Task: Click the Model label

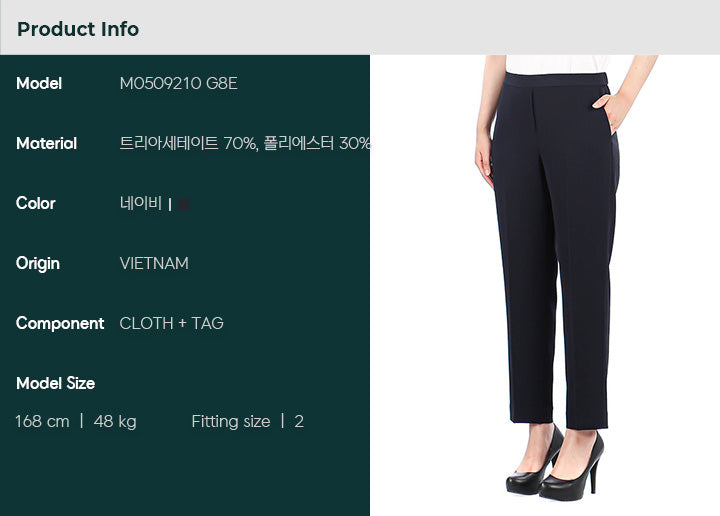Action: pos(39,84)
